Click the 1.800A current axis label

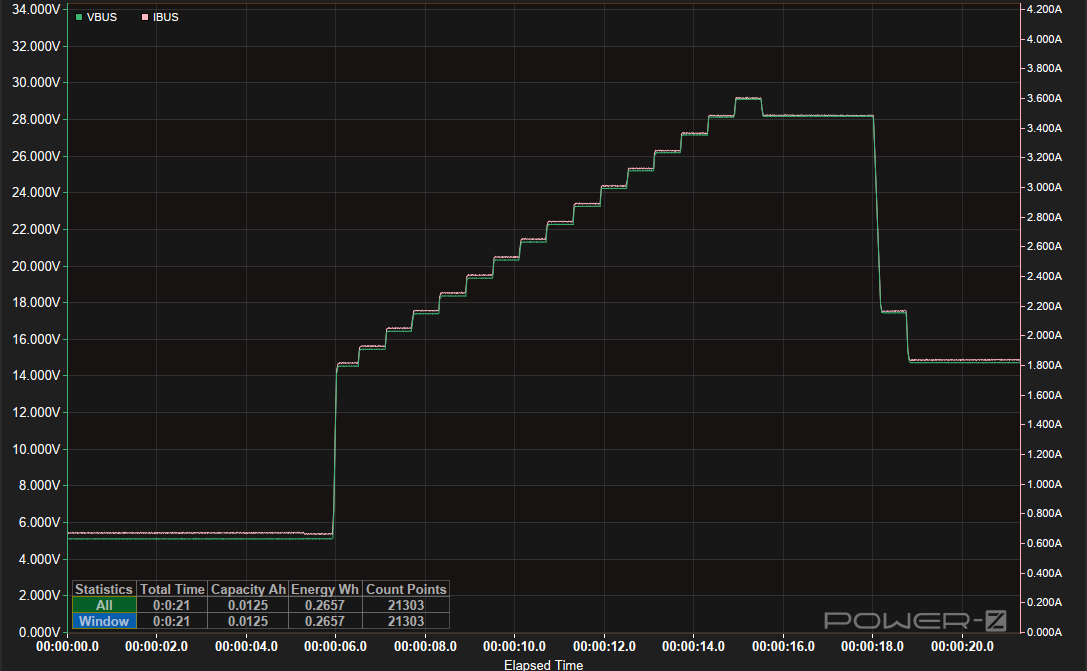coord(1044,365)
